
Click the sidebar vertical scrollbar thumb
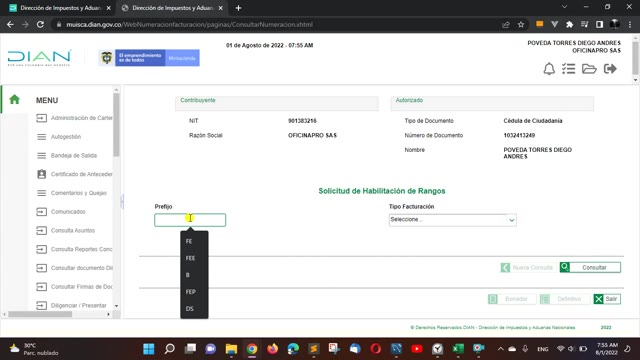click(116, 124)
